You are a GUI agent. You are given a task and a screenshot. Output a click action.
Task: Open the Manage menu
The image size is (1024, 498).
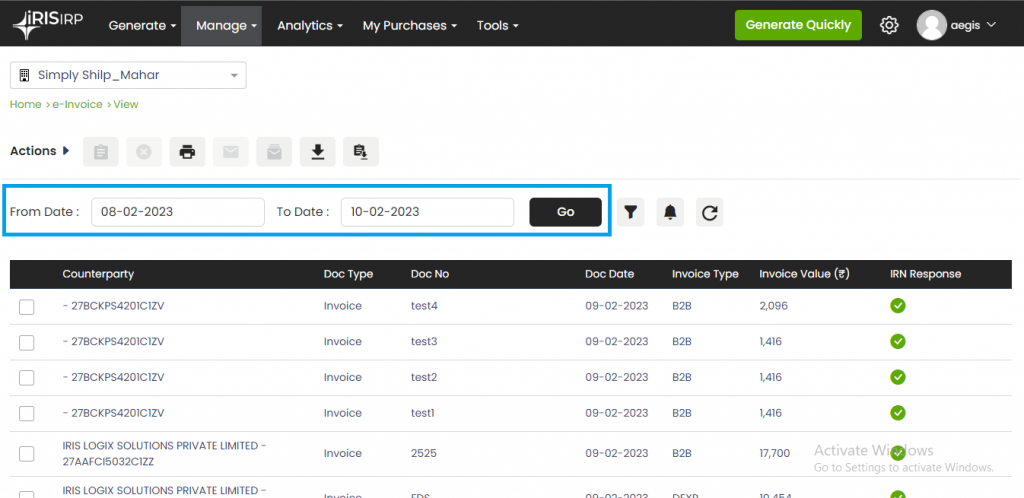(x=221, y=25)
